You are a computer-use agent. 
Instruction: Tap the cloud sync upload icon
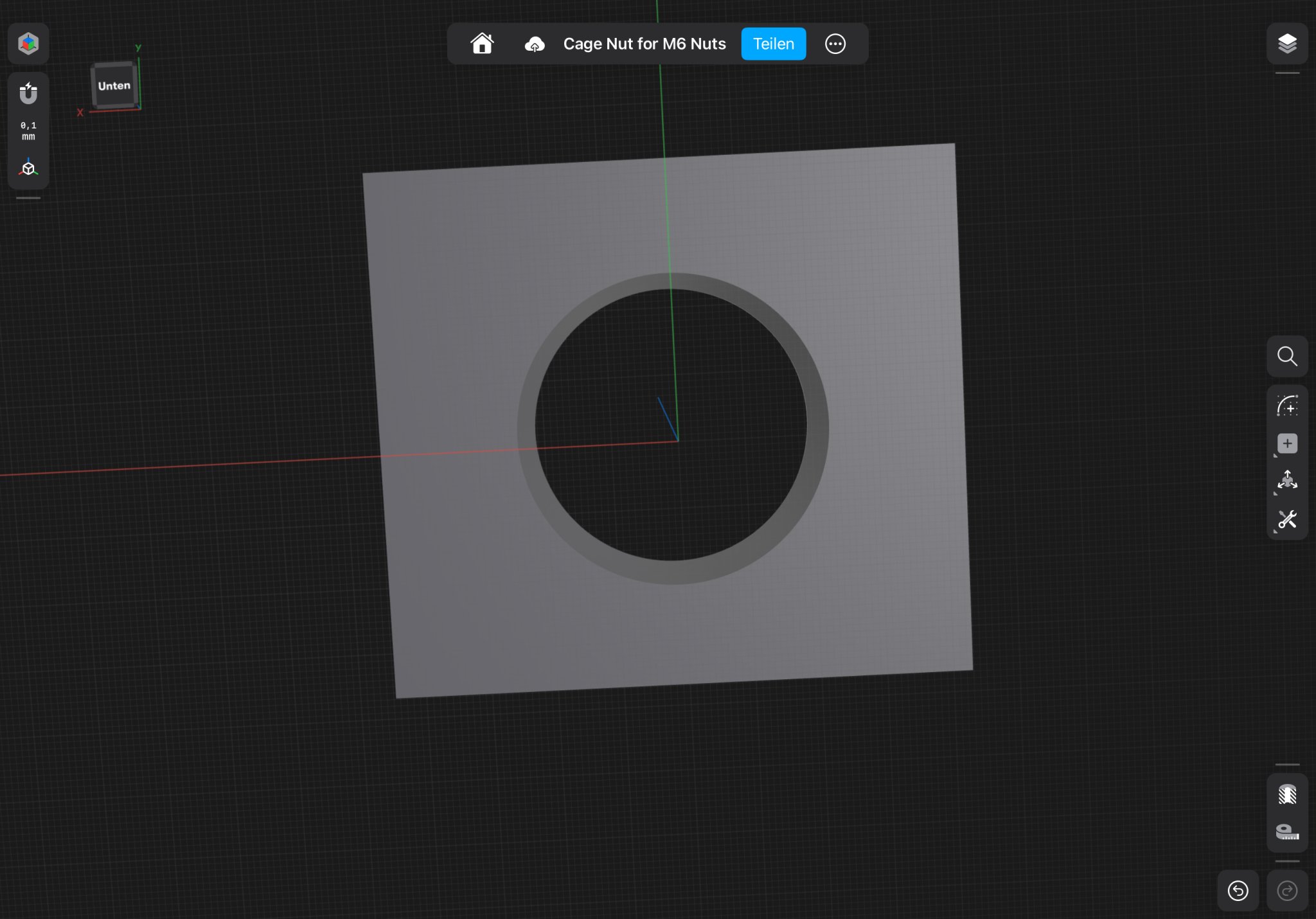pos(535,44)
